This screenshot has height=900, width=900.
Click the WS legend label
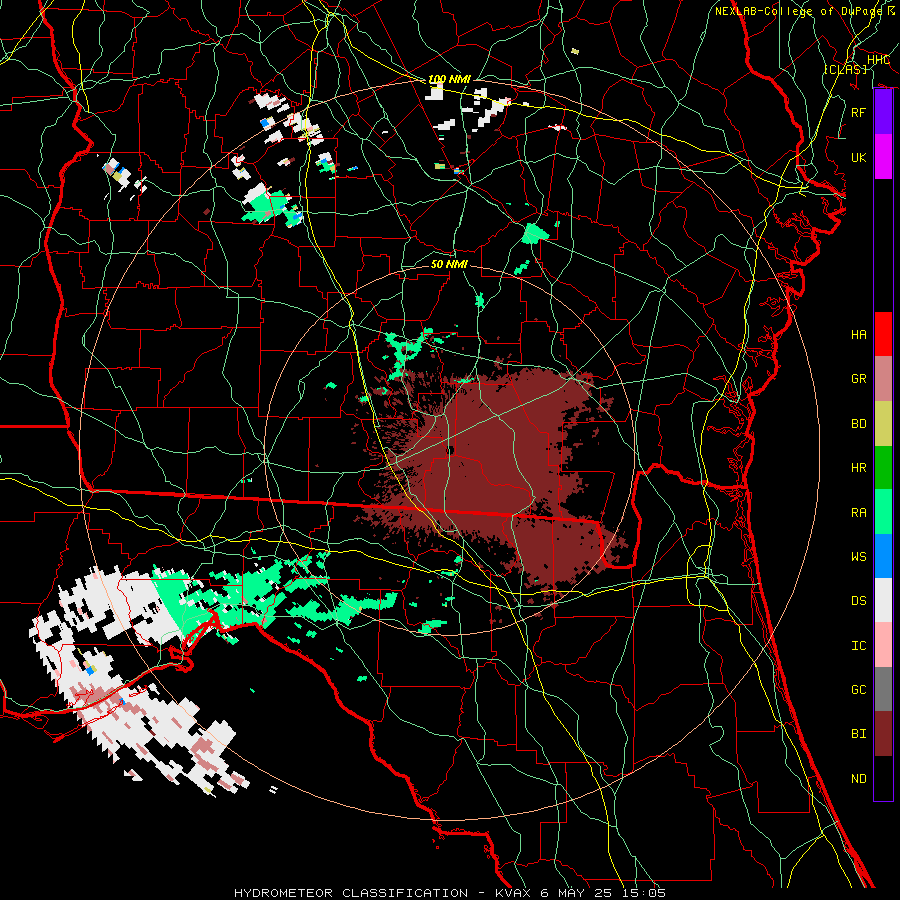click(x=859, y=556)
